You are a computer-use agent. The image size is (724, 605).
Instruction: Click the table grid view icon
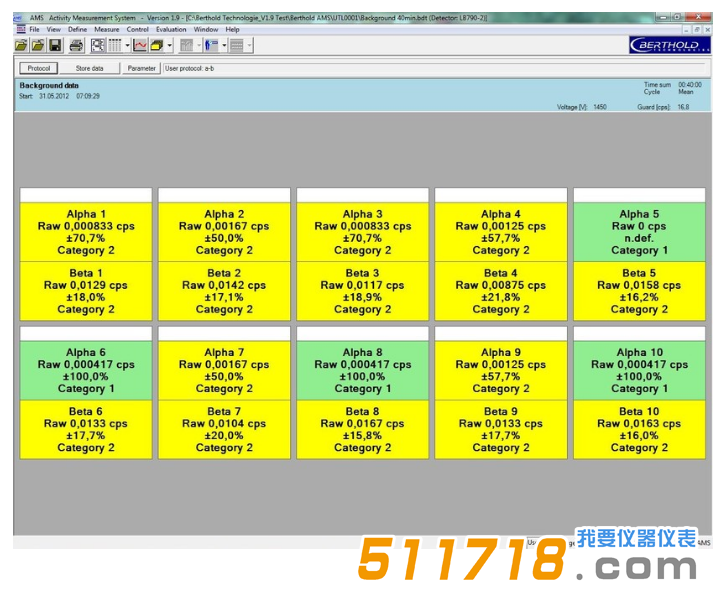(115, 45)
